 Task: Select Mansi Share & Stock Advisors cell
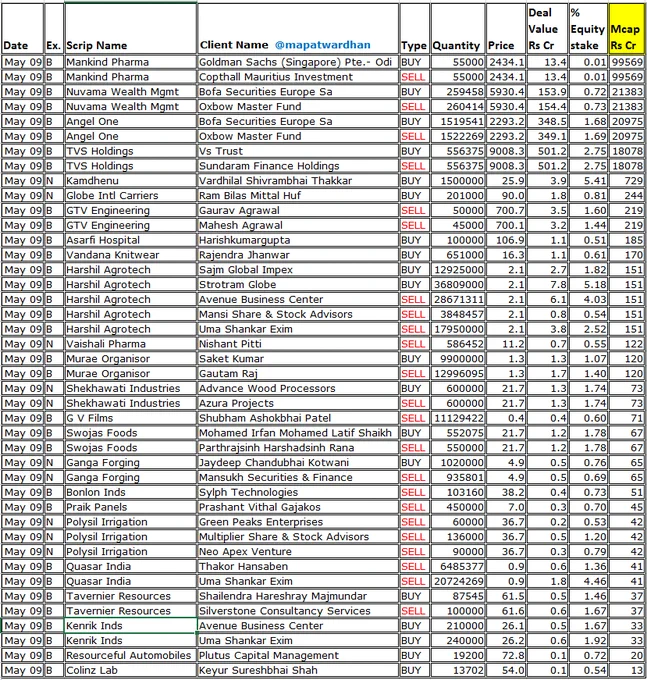[298, 314]
